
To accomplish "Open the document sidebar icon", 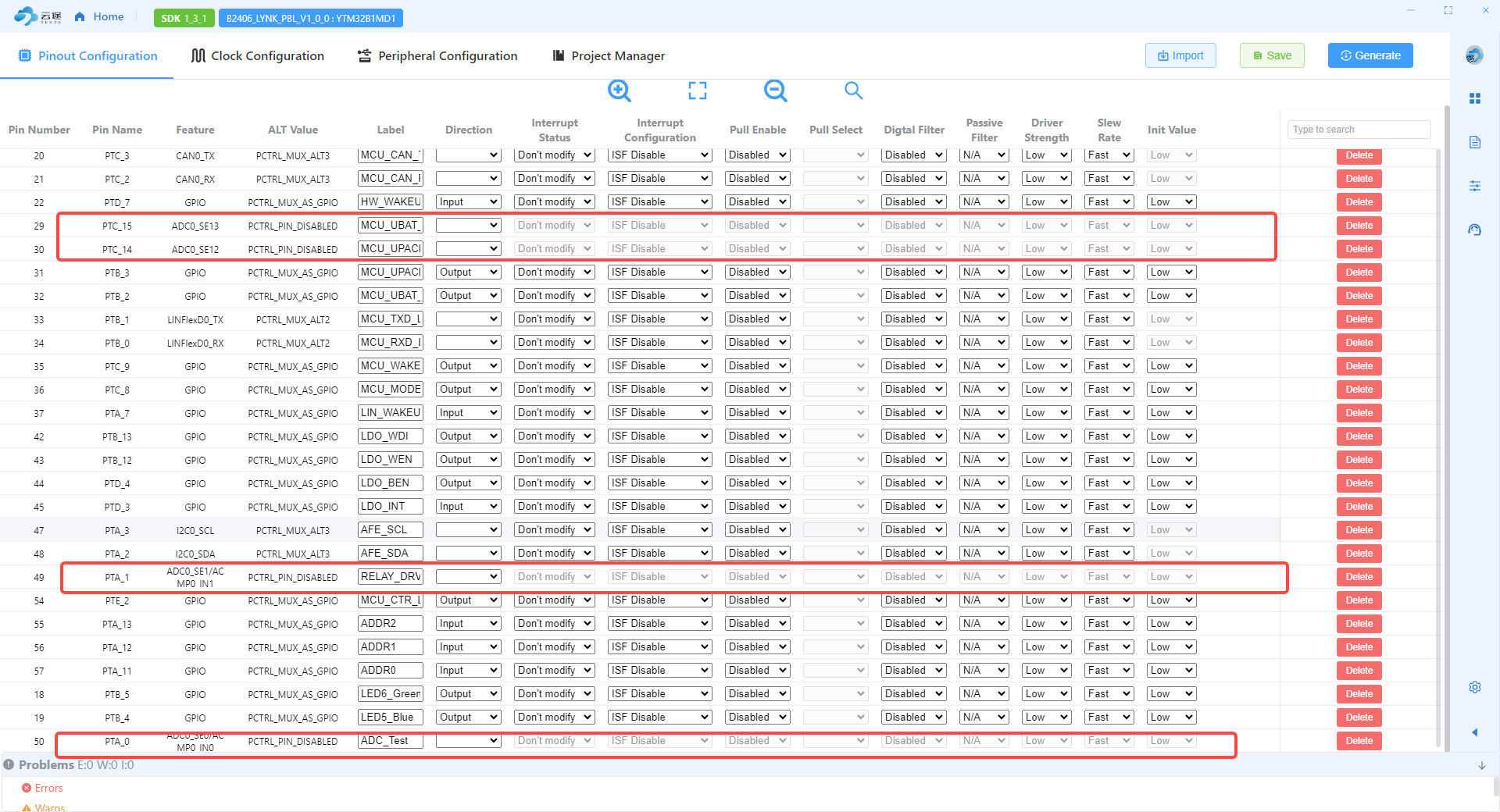I will 1474,142.
